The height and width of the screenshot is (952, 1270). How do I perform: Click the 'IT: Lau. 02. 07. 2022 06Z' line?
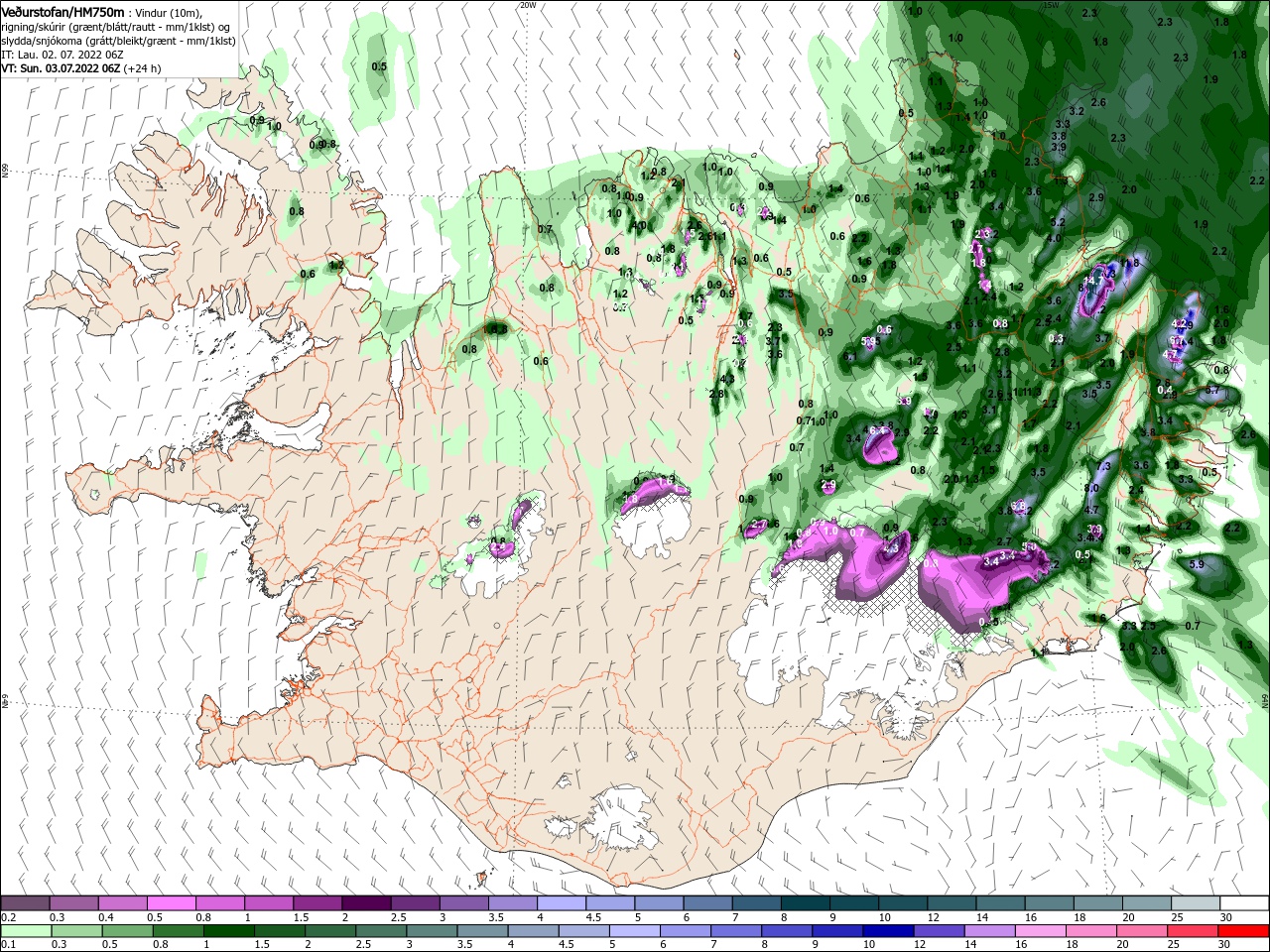[63, 55]
